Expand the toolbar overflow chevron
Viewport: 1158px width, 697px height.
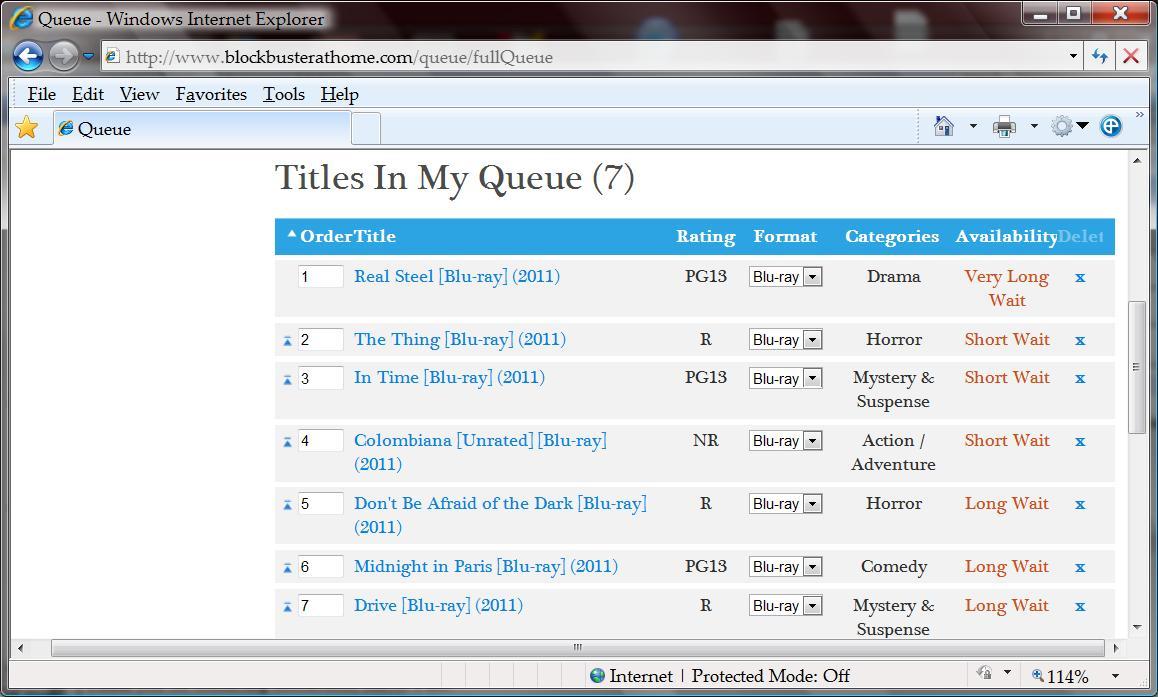point(1140,114)
